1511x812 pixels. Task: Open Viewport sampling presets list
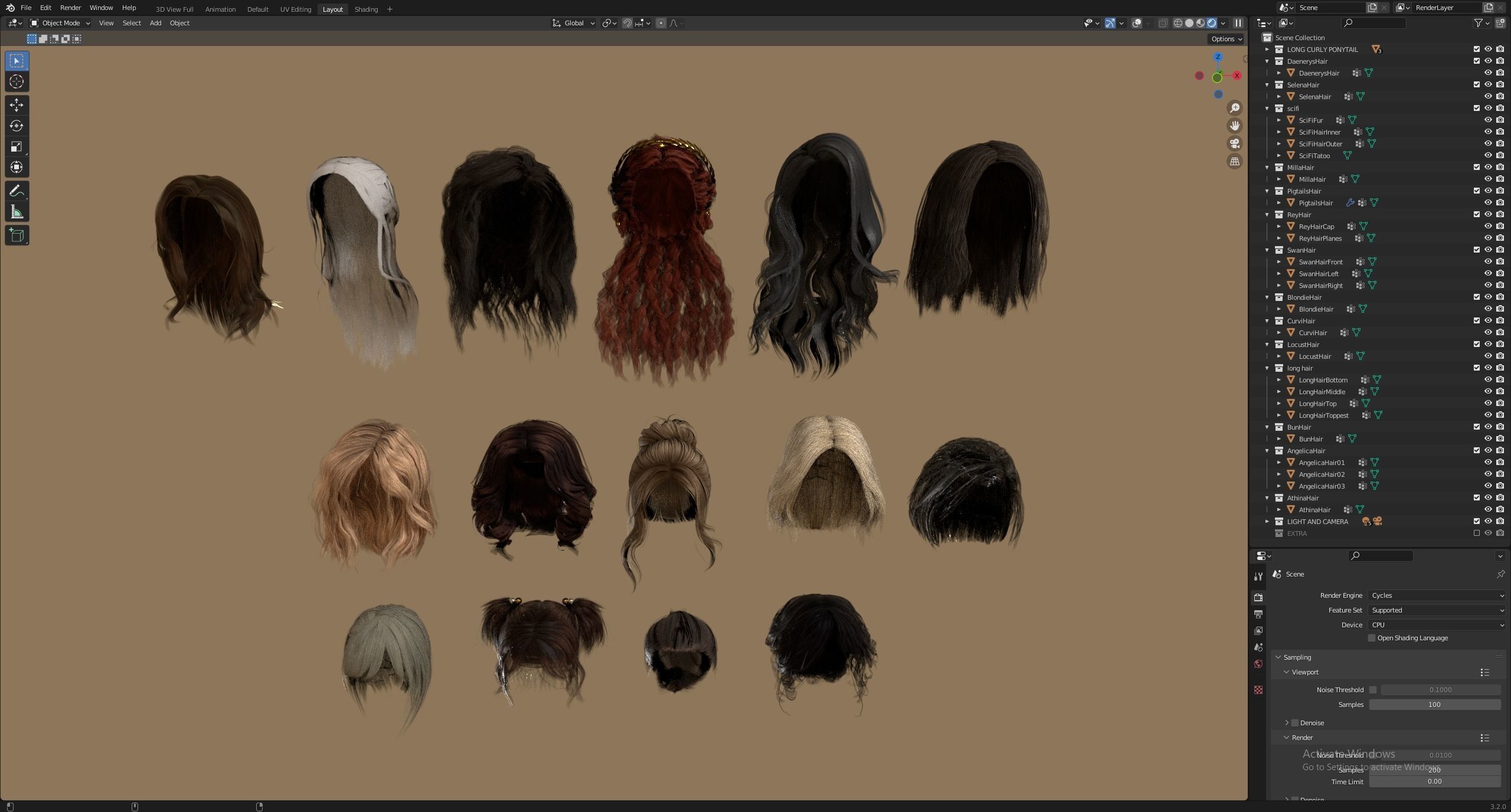(1484, 672)
